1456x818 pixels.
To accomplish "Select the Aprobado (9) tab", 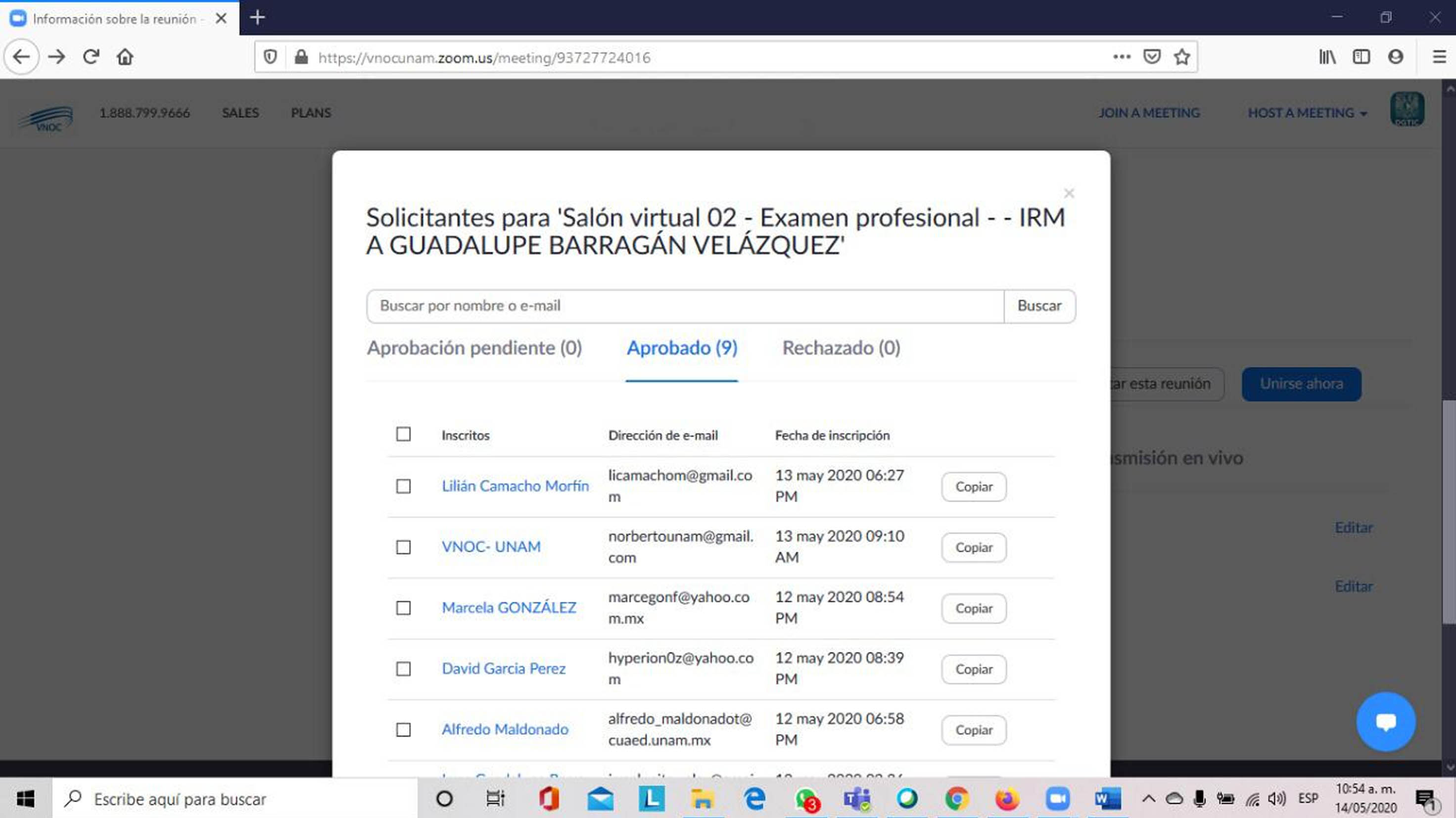I will (682, 348).
